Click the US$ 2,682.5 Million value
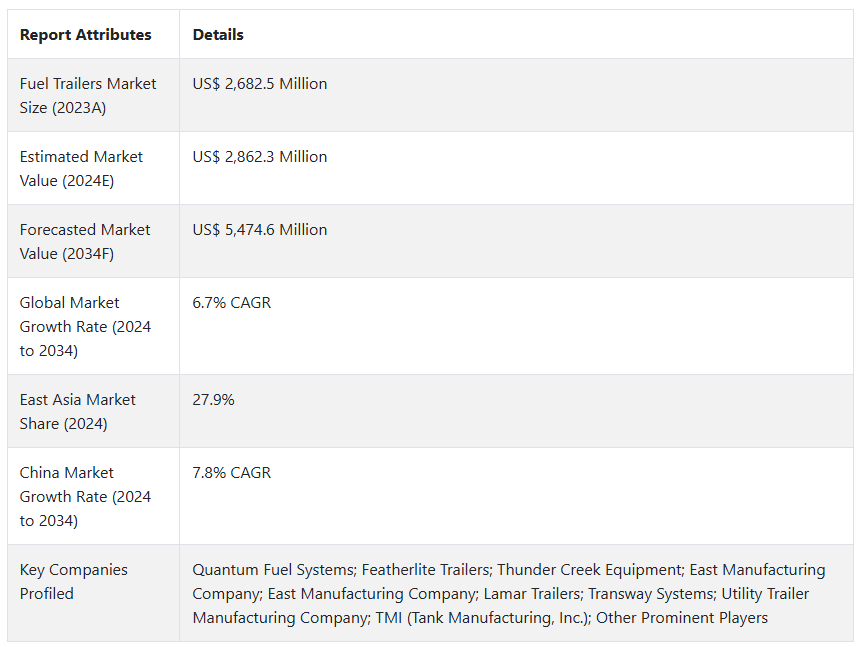Image resolution: width=862 pixels, height=649 pixels. coord(260,84)
